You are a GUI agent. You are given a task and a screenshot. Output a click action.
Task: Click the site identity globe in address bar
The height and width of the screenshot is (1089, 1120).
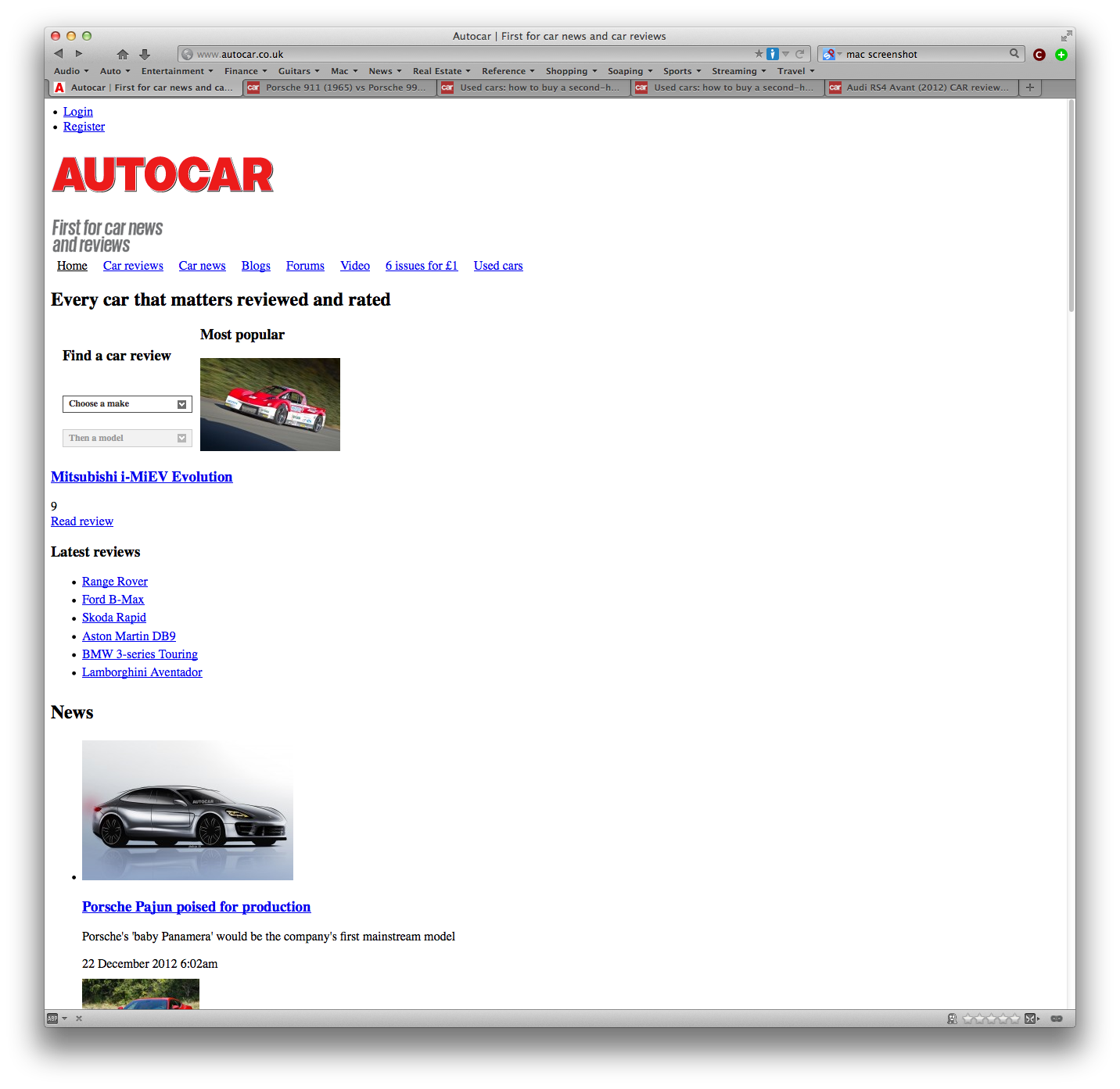click(187, 54)
